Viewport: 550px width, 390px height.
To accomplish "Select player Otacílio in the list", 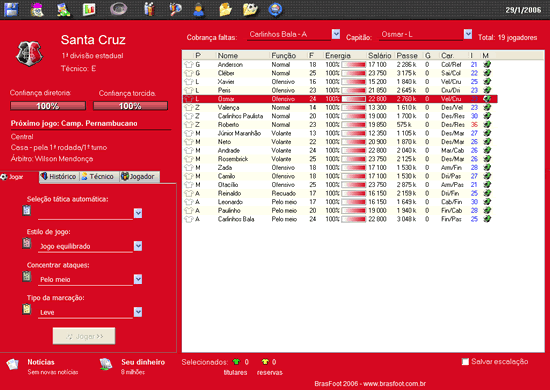I will 228,185.
